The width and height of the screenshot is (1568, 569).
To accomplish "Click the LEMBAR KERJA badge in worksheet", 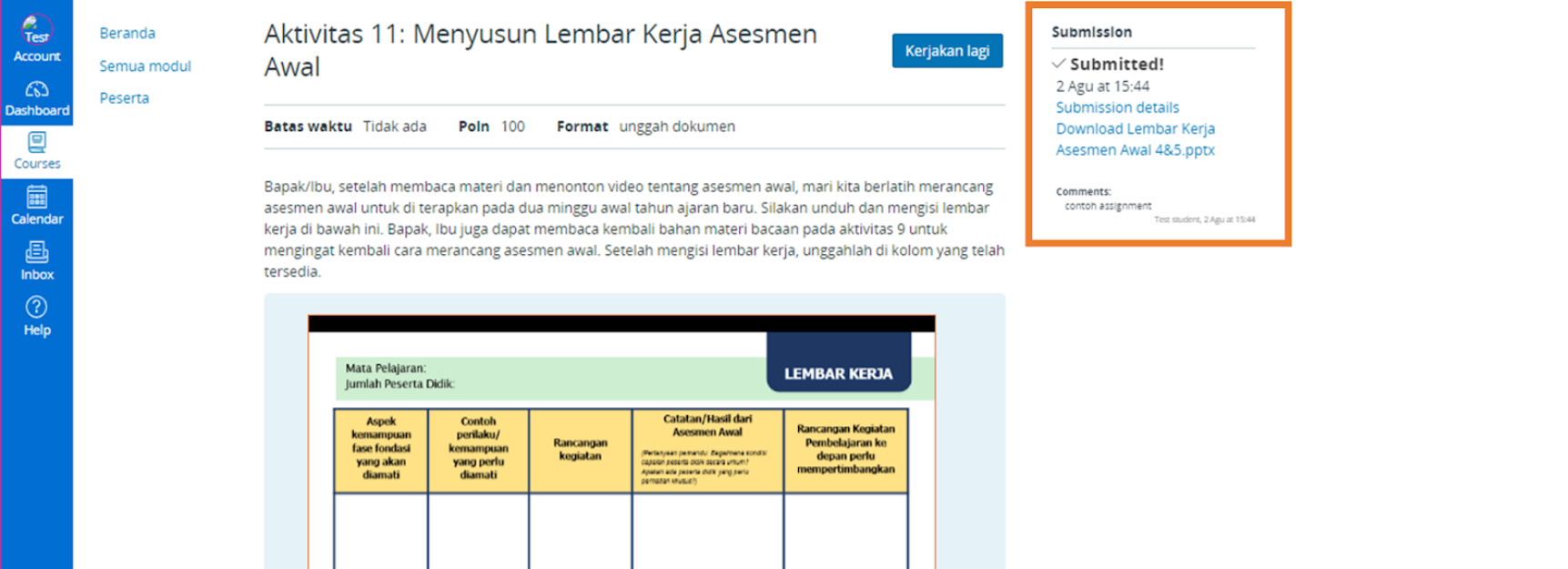I will (838, 373).
